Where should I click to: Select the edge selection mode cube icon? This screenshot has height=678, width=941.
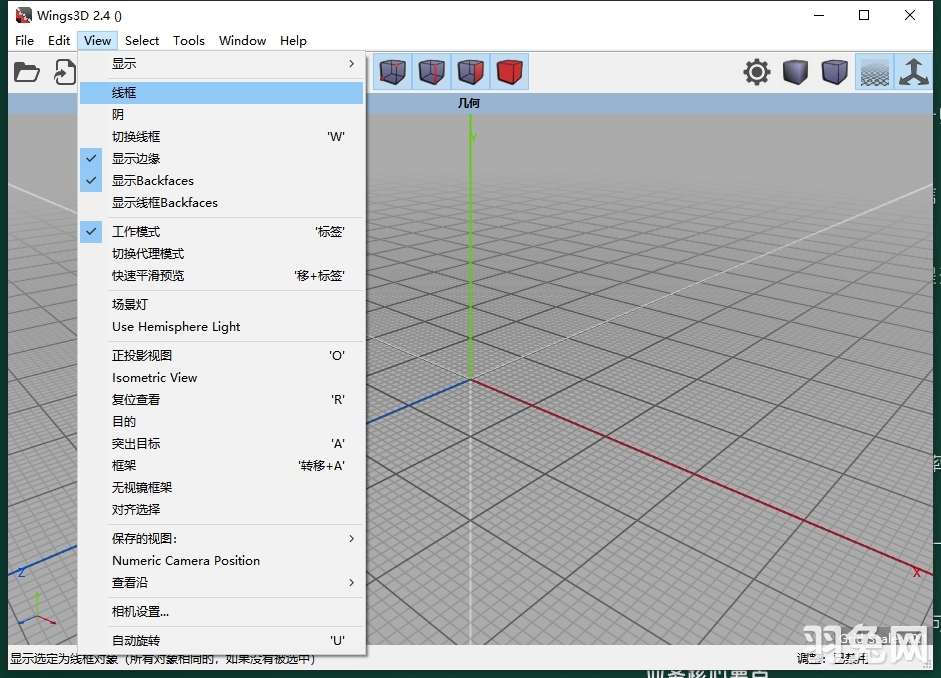pyautogui.click(x=432, y=72)
